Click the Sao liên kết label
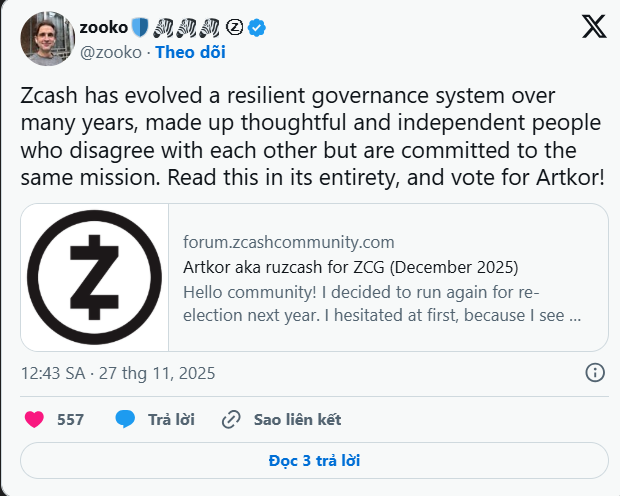Screen dimensions: 620x496 pos(297,419)
